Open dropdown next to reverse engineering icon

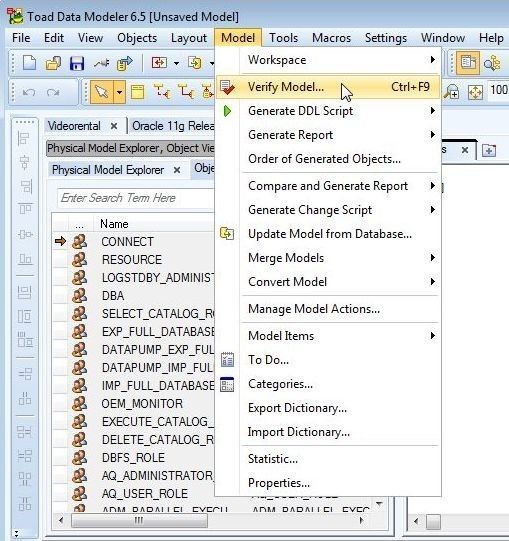pyautogui.click(x=176, y=63)
